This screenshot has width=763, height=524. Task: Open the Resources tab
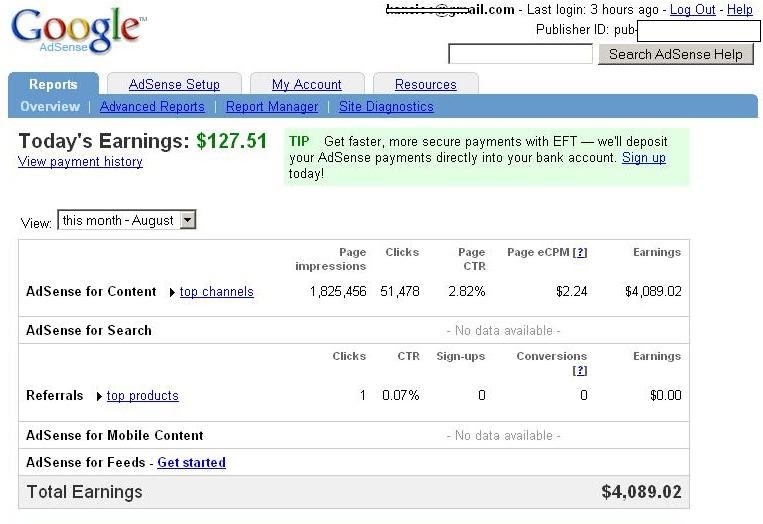(x=426, y=84)
